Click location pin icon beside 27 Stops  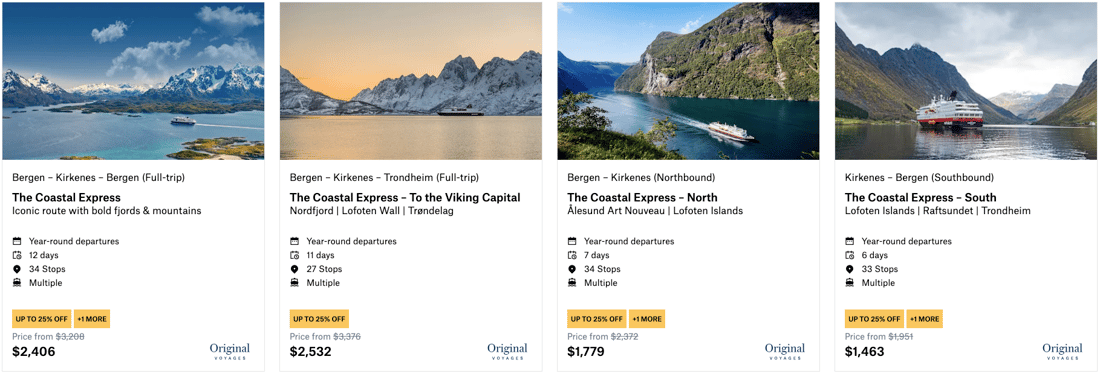tap(295, 269)
